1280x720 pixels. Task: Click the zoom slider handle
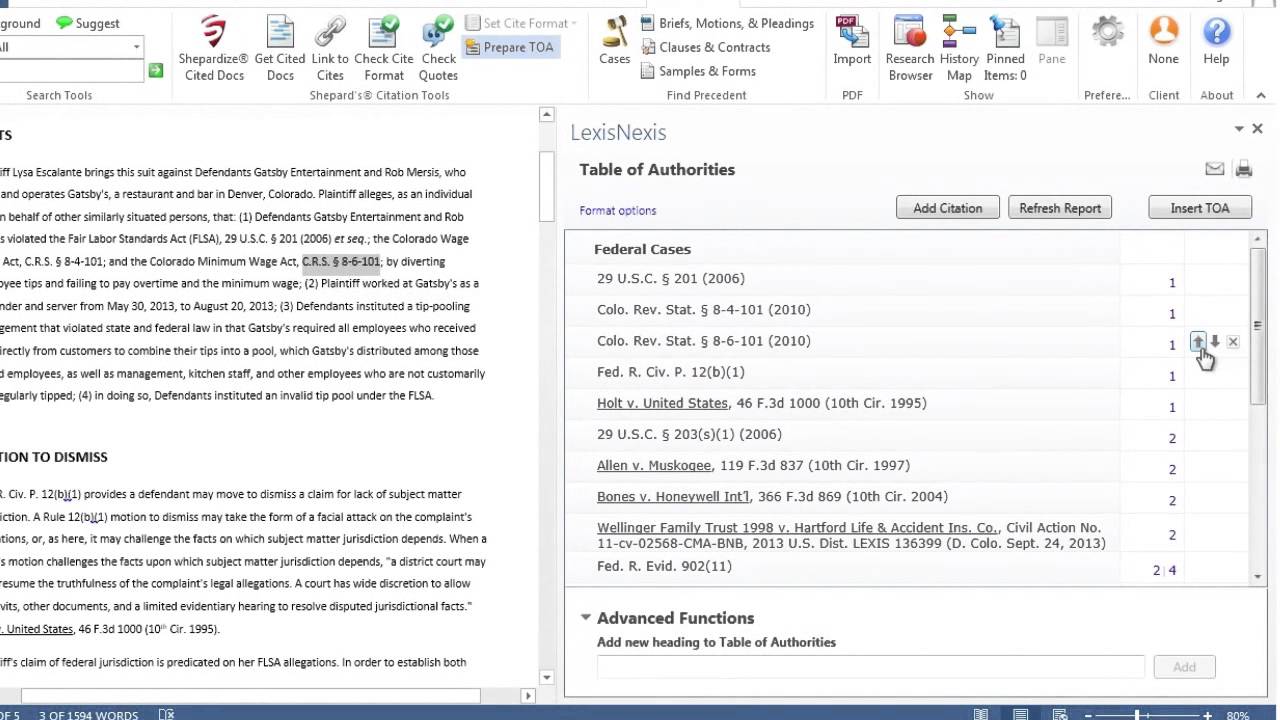tap(1138, 714)
